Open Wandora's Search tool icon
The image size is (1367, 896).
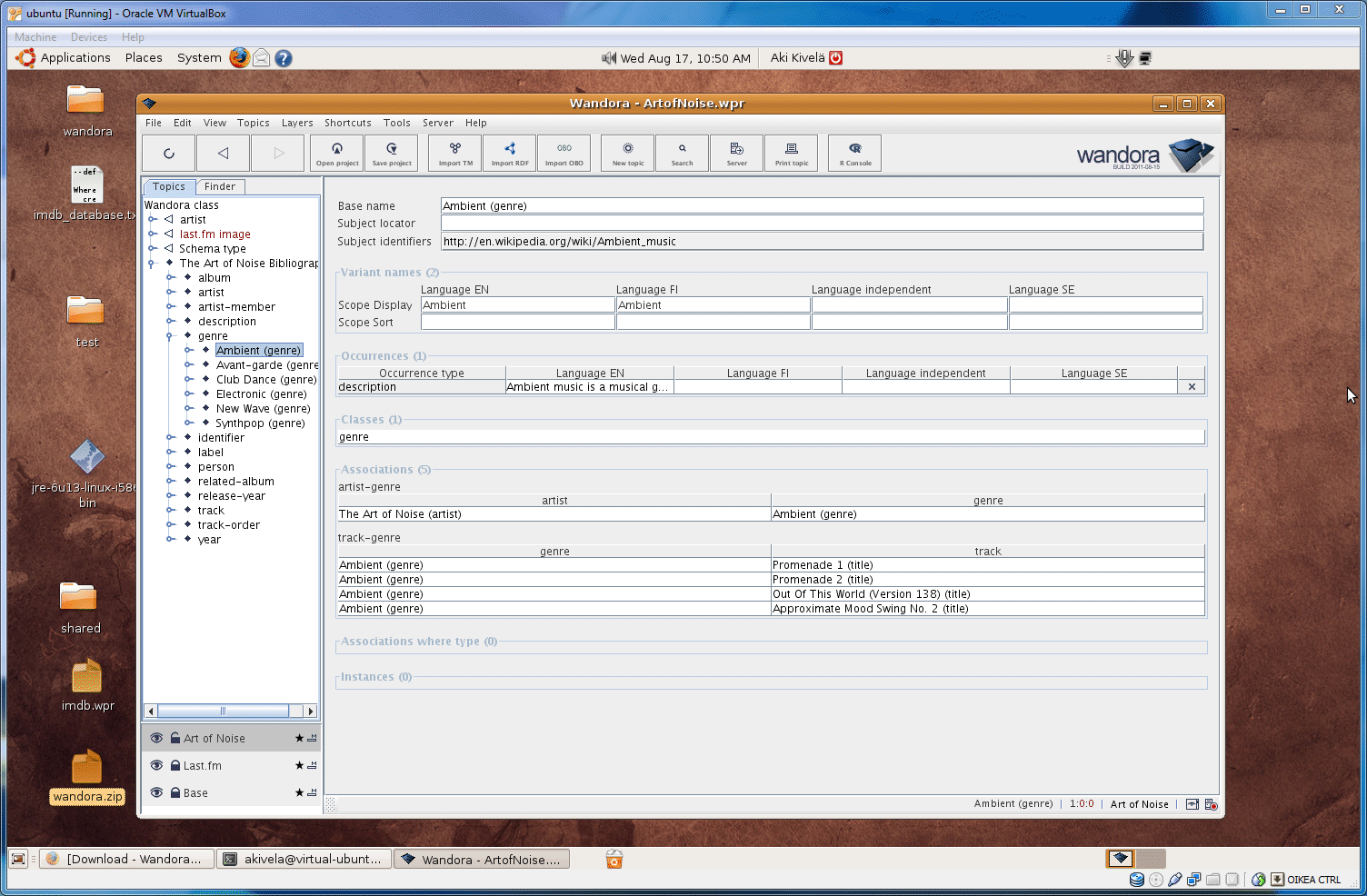tap(682, 153)
